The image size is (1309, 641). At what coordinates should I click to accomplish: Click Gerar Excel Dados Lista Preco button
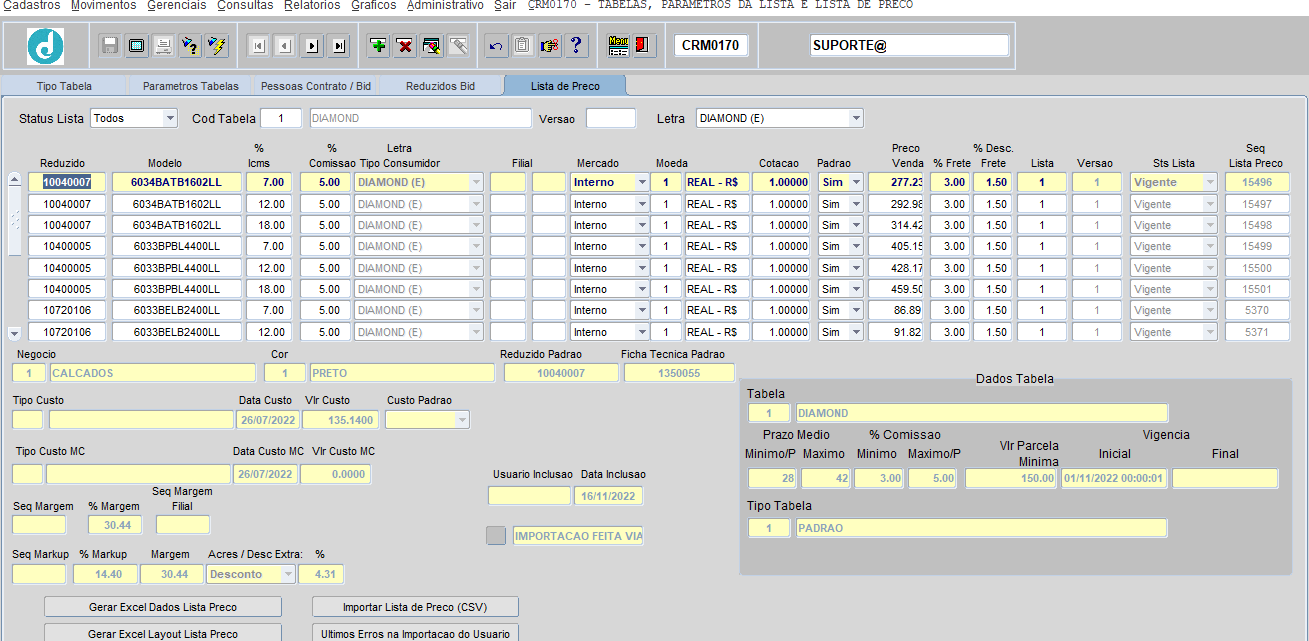pos(163,607)
